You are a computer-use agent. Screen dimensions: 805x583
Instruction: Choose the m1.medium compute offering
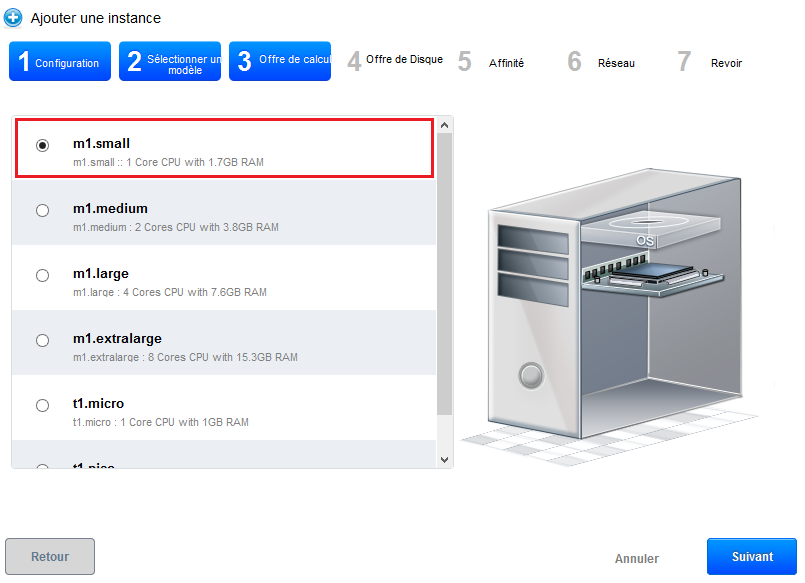pos(42,210)
